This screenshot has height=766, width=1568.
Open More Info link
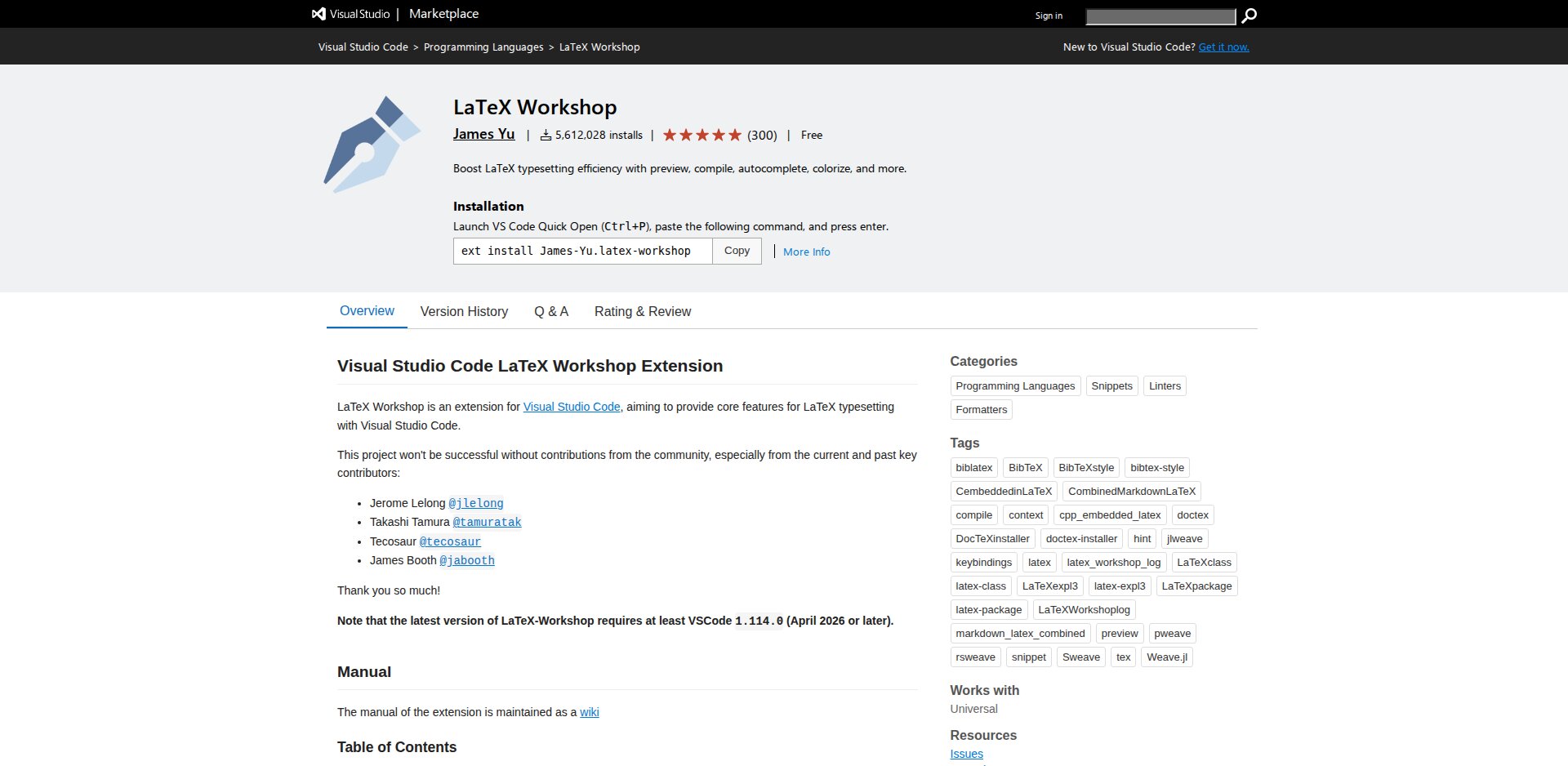806,252
